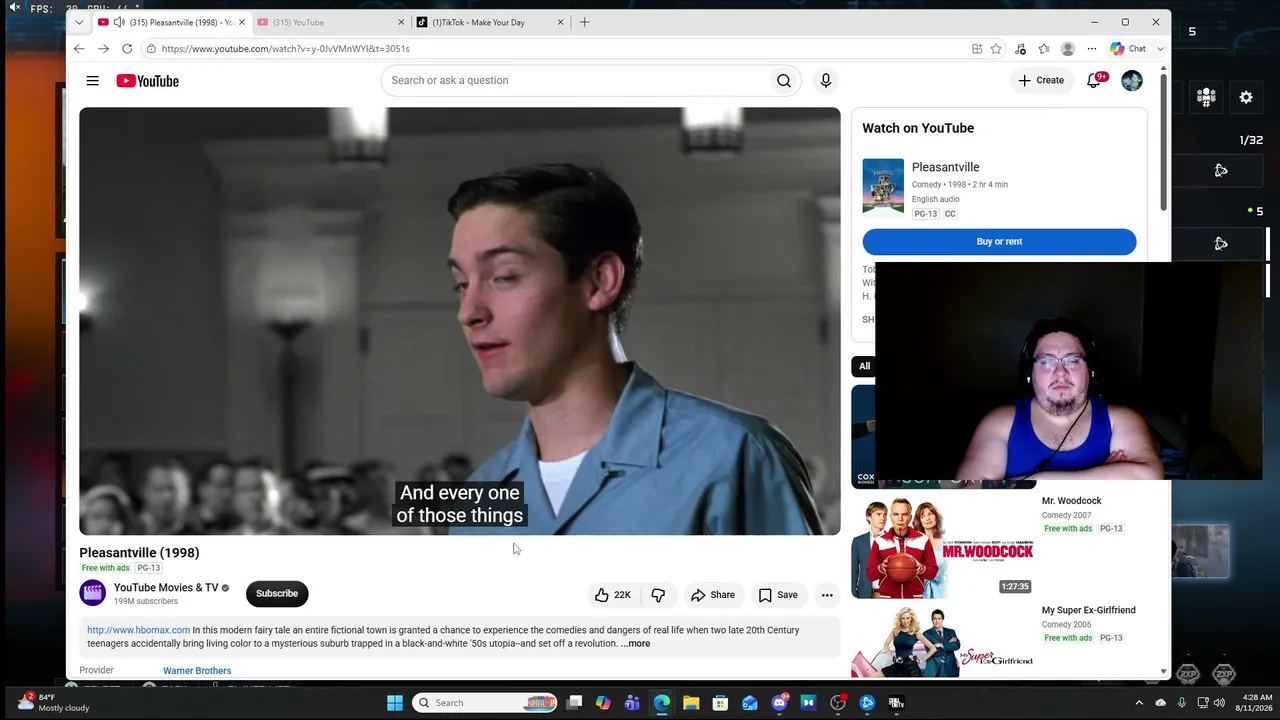Open Microsoft Teams from taskbar
This screenshot has height=720, width=1280.
pos(632,703)
